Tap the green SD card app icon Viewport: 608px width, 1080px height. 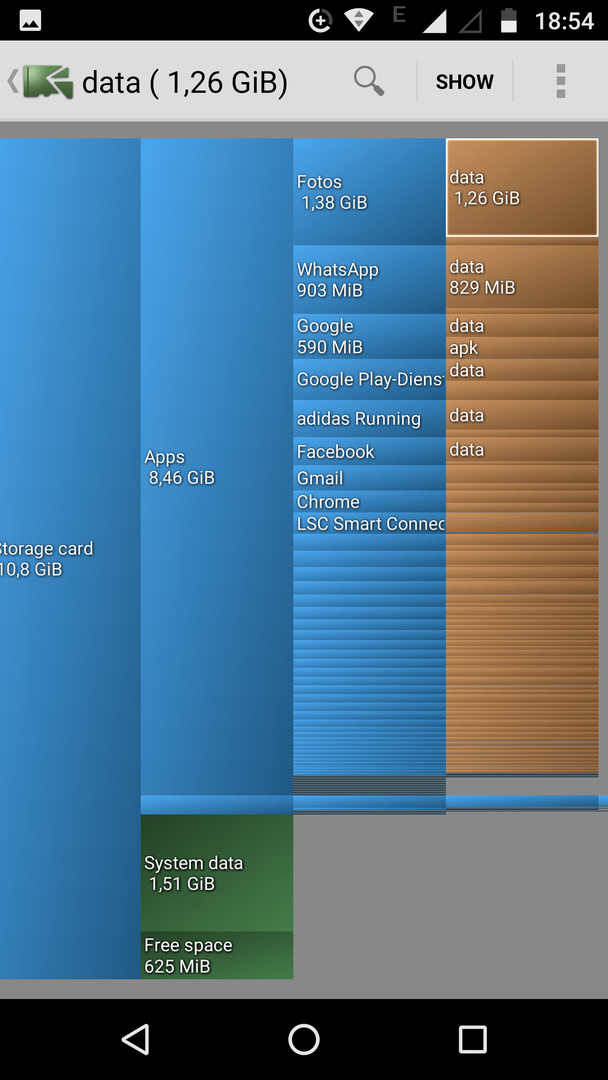click(x=48, y=82)
